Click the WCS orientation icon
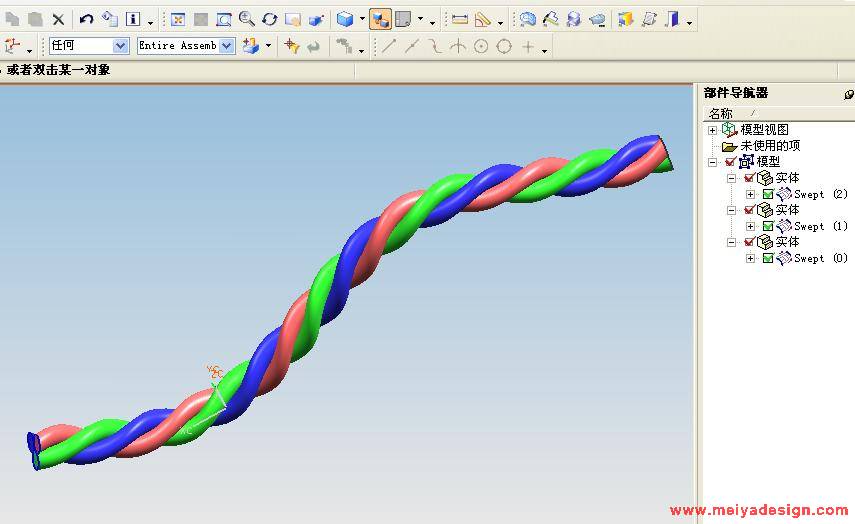This screenshot has width=855, height=524. coord(13,46)
